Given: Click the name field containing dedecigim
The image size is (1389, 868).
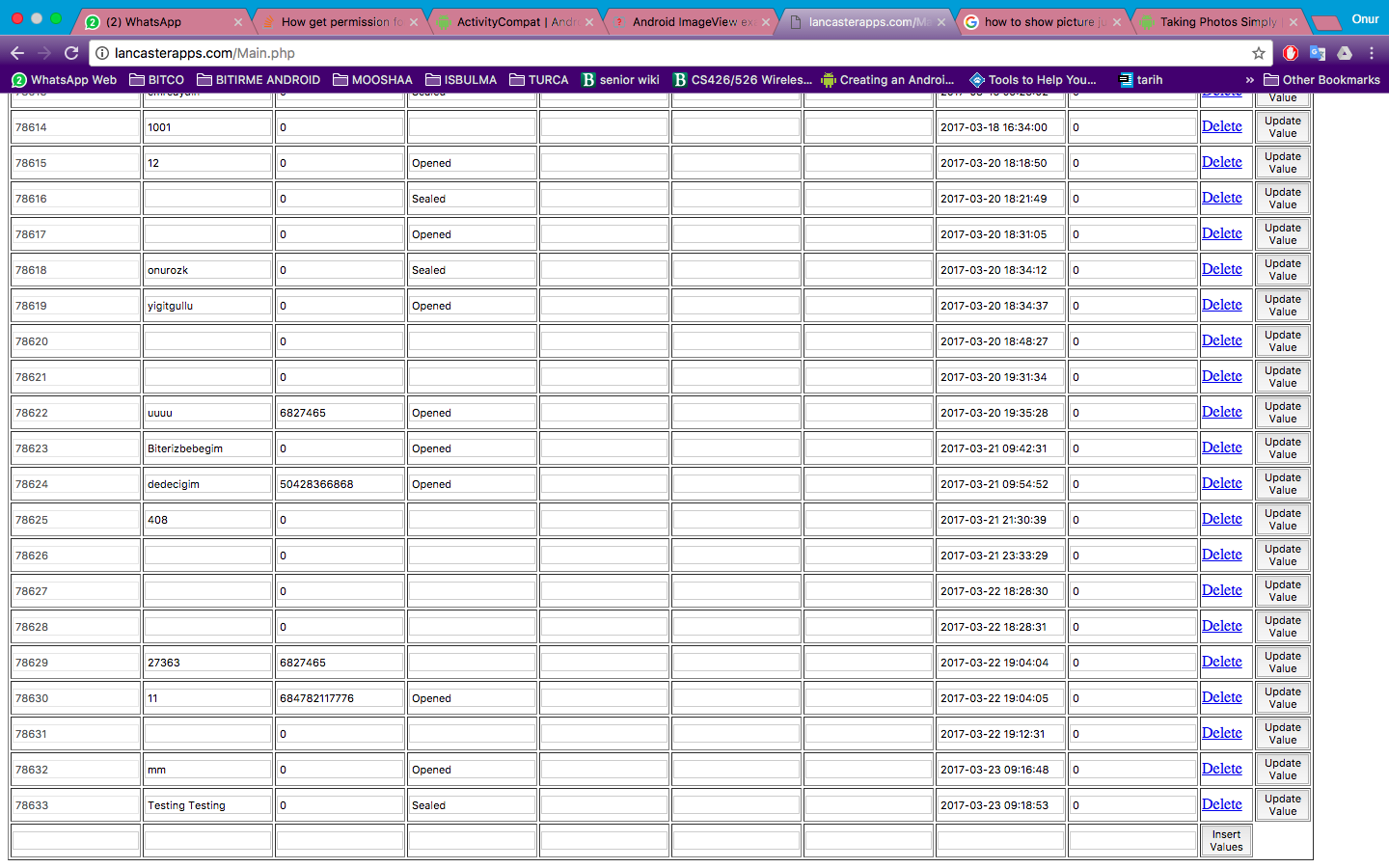Looking at the screenshot, I should pyautogui.click(x=207, y=484).
